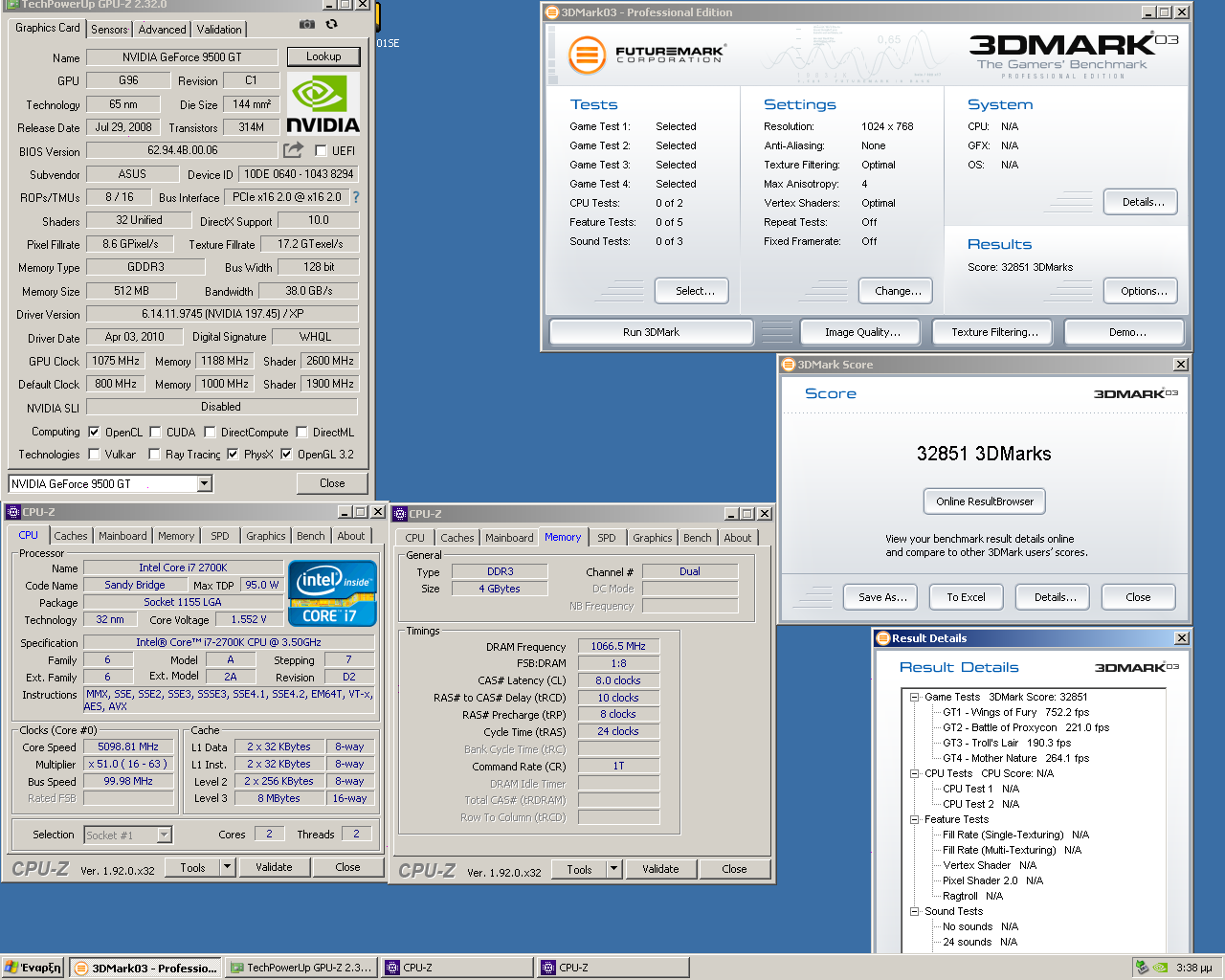
Task: Toggle the Vulkan checkbox
Action: point(94,455)
